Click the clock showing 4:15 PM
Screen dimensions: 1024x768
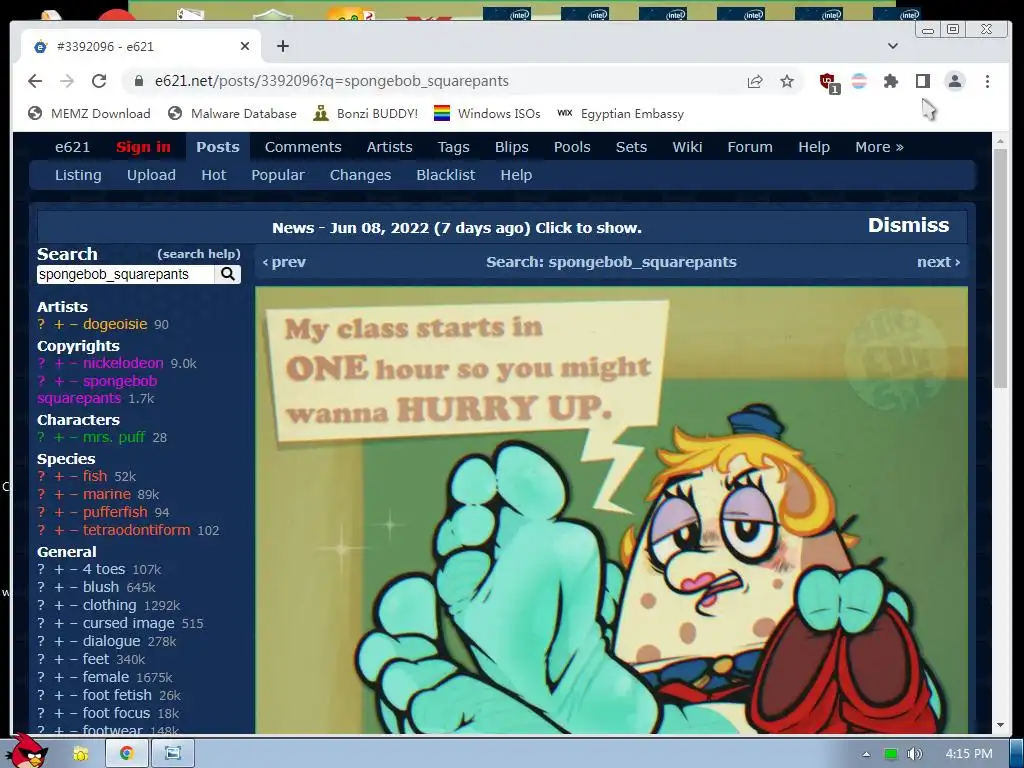coord(969,754)
